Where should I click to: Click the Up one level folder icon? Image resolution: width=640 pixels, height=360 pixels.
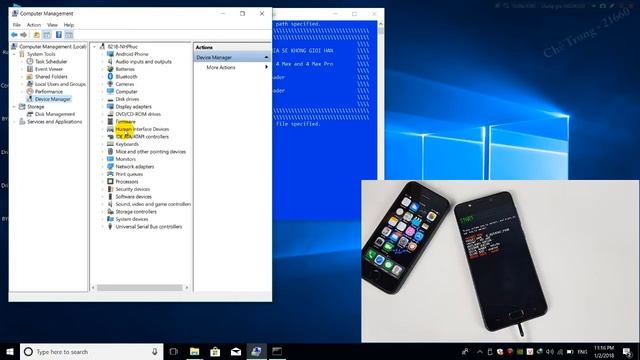click(36, 35)
